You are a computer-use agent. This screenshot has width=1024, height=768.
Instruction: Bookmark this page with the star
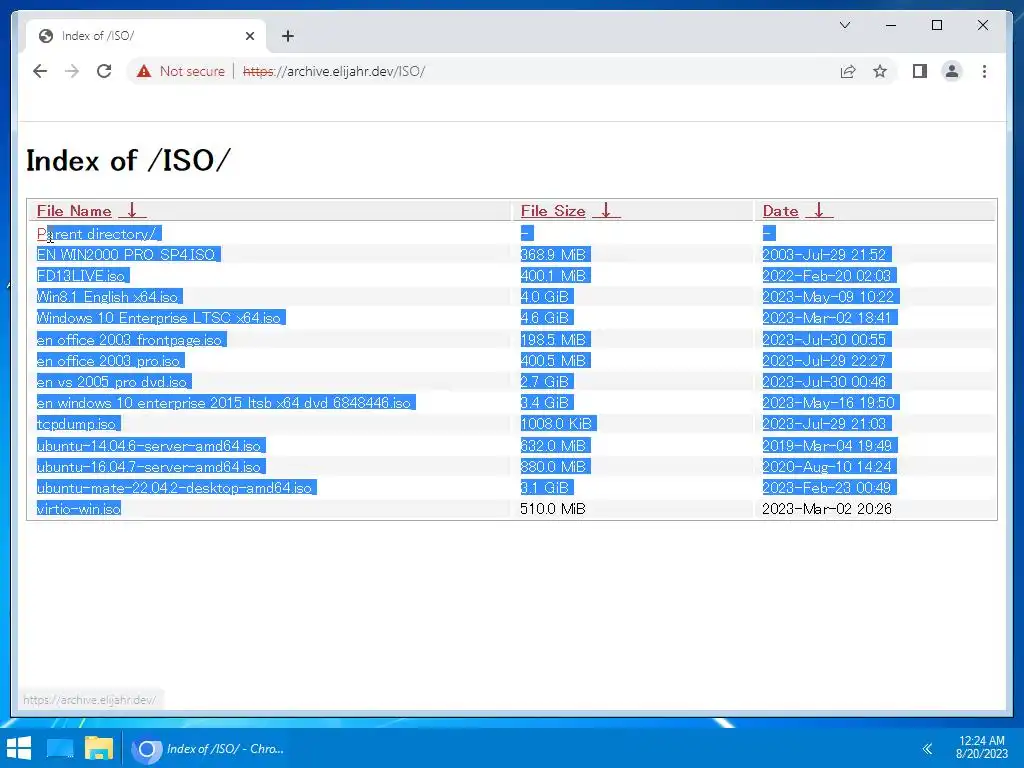pos(880,71)
